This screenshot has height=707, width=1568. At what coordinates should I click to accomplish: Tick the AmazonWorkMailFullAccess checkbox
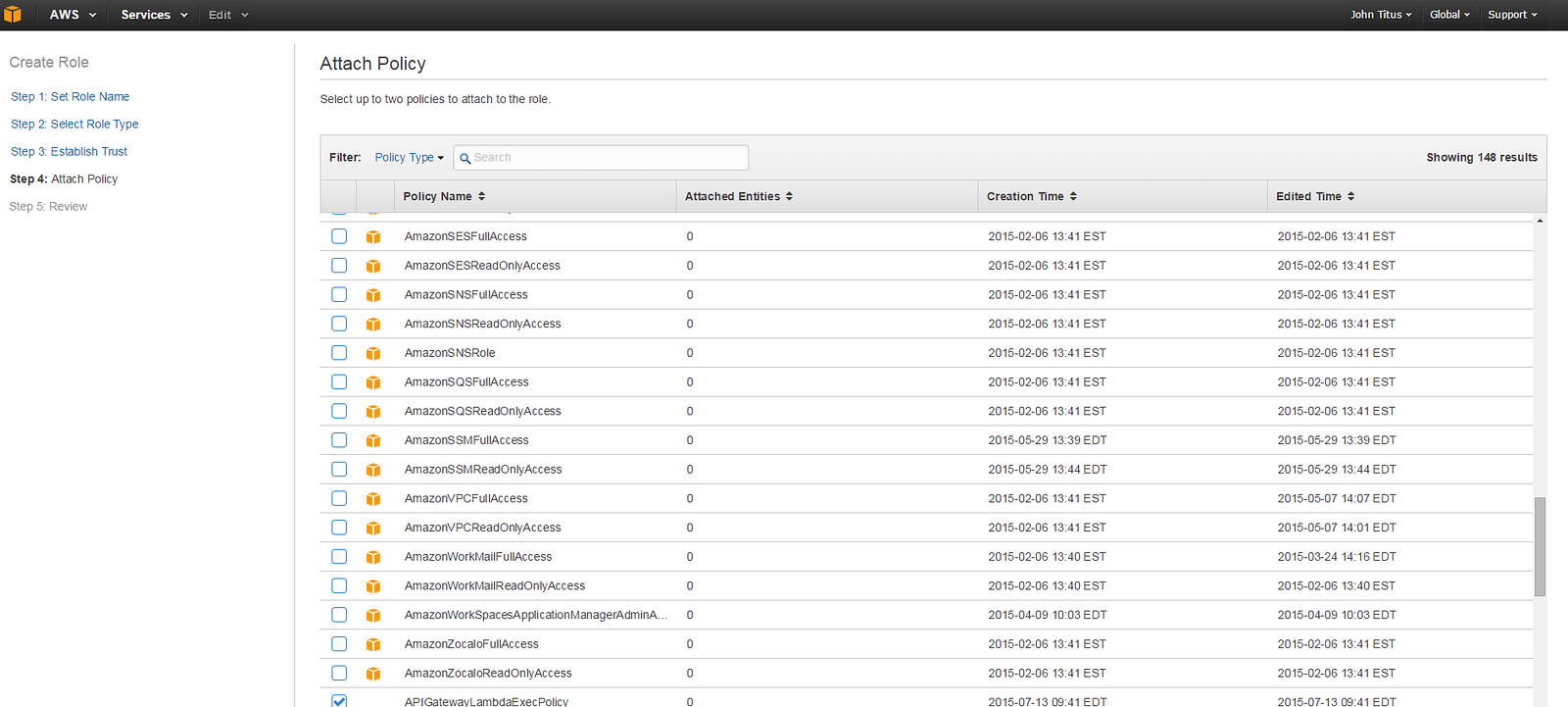pos(339,556)
